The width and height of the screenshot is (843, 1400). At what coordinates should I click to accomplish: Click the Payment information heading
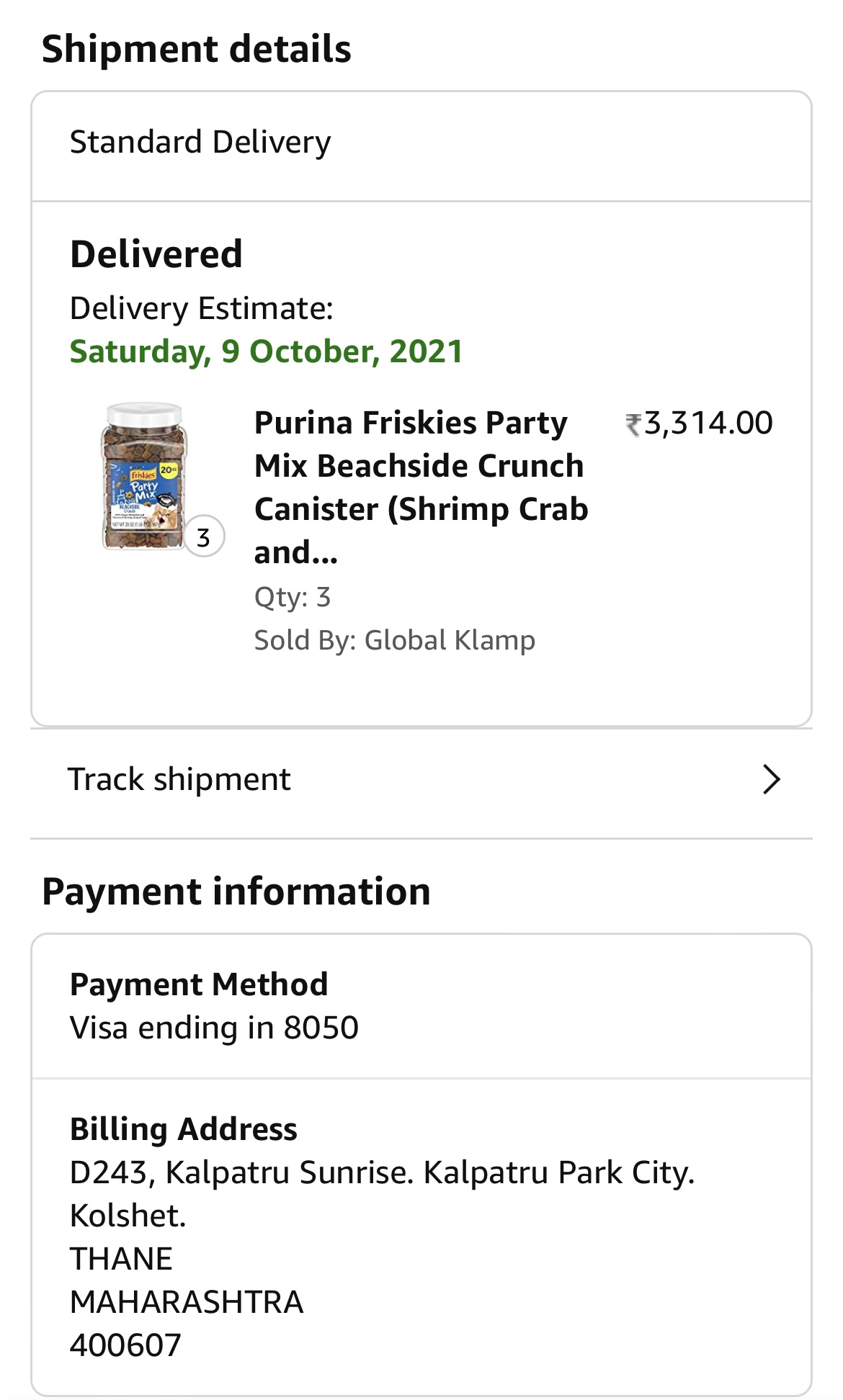pos(236,892)
